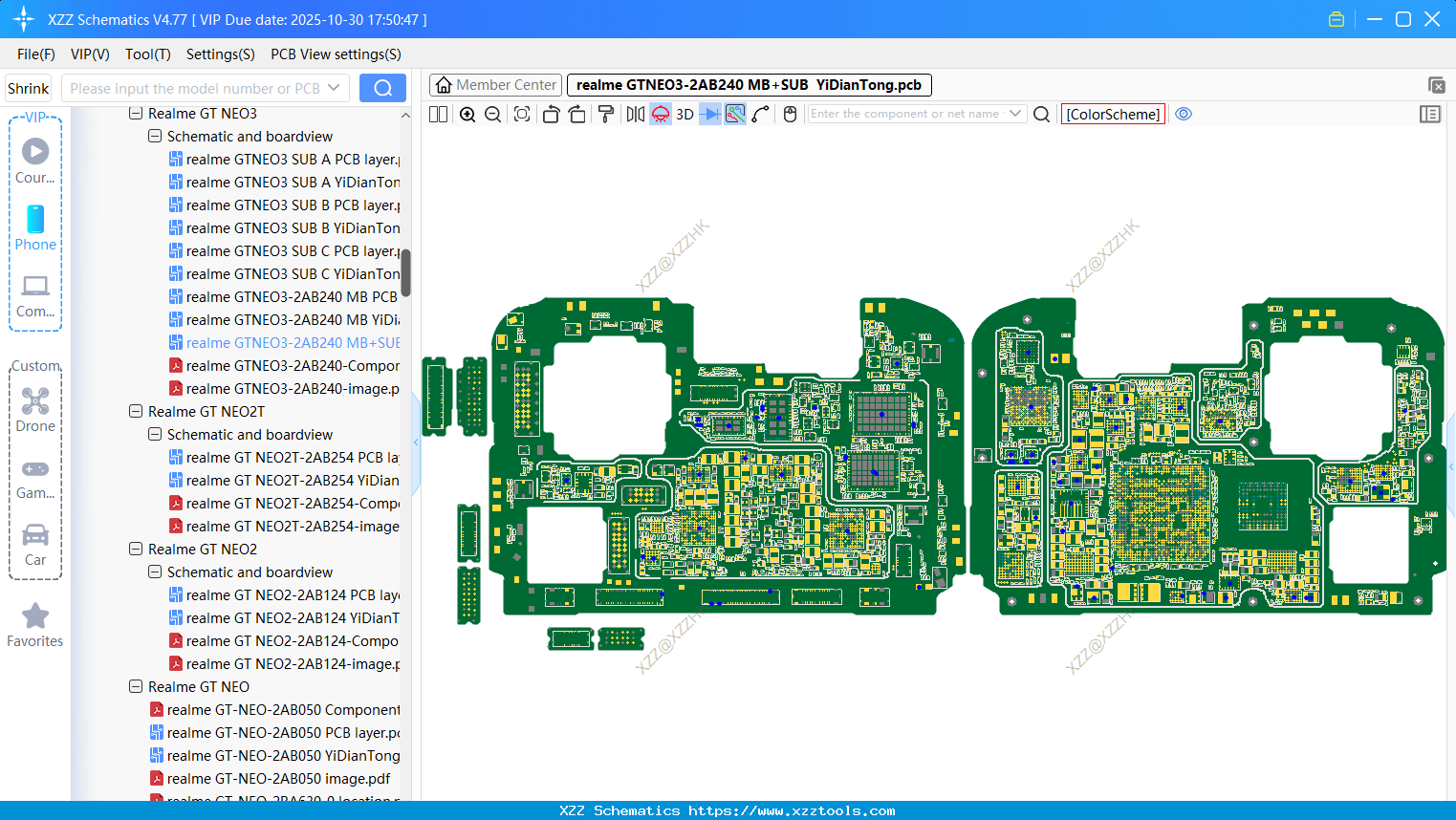Switch to the Member Center tab
Image resolution: width=1456 pixels, height=820 pixels.
click(x=495, y=85)
